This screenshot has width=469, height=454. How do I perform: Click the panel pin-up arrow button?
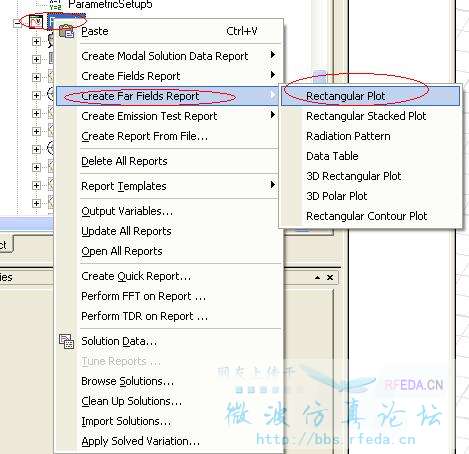[x=318, y=277]
